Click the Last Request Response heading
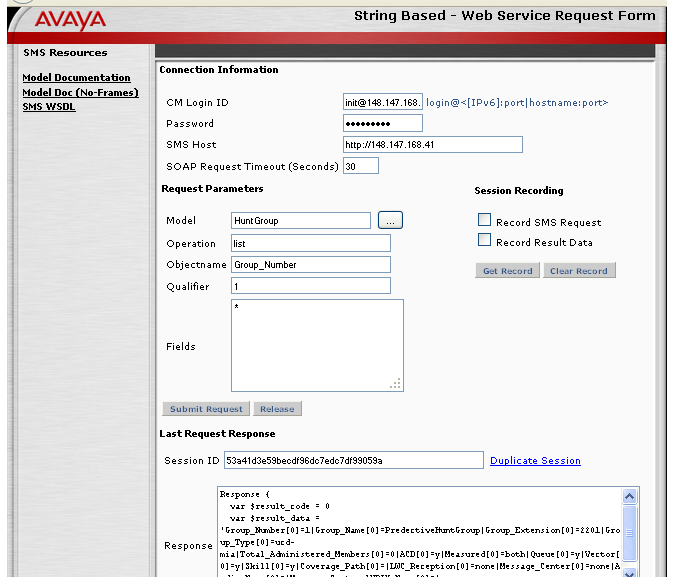This screenshot has height=587, width=686. click(217, 433)
